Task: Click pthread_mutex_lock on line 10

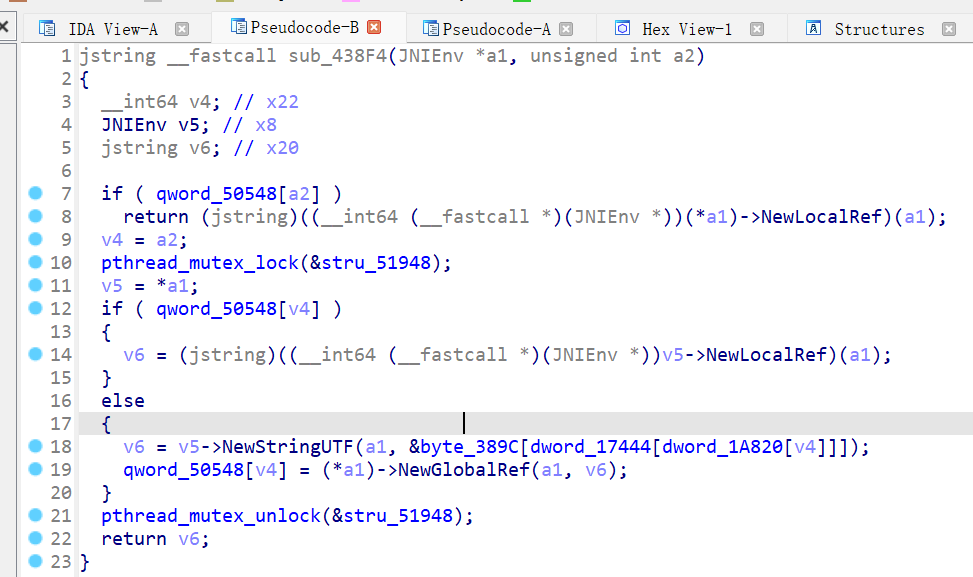Action: (x=200, y=263)
